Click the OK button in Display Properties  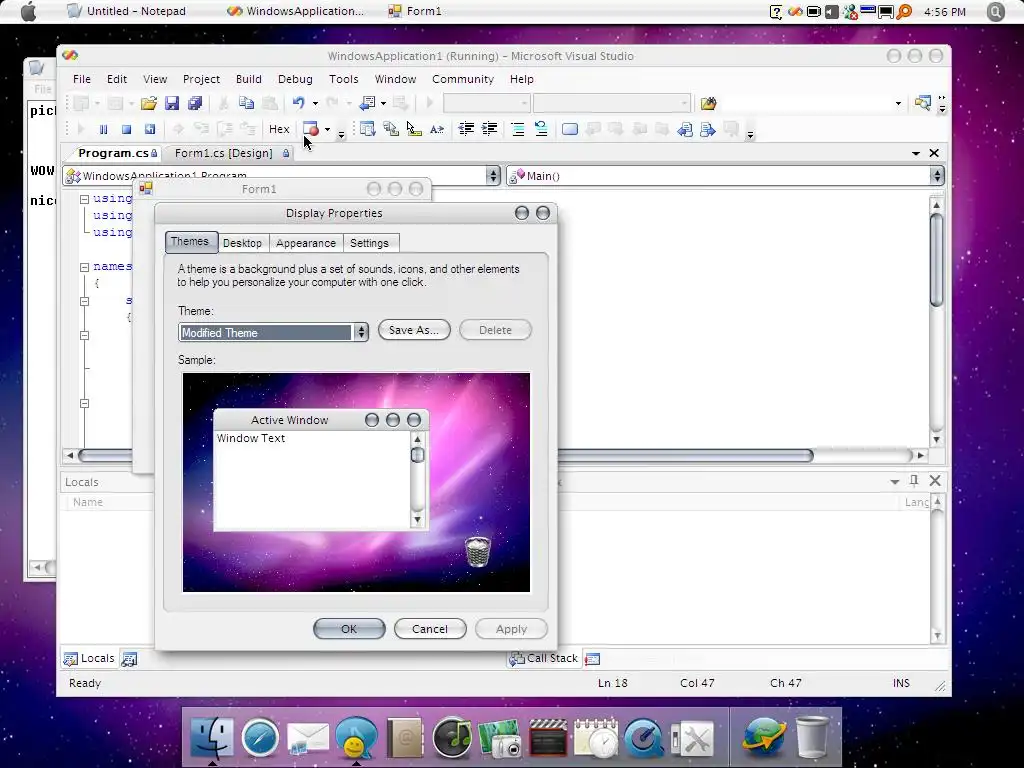point(349,629)
